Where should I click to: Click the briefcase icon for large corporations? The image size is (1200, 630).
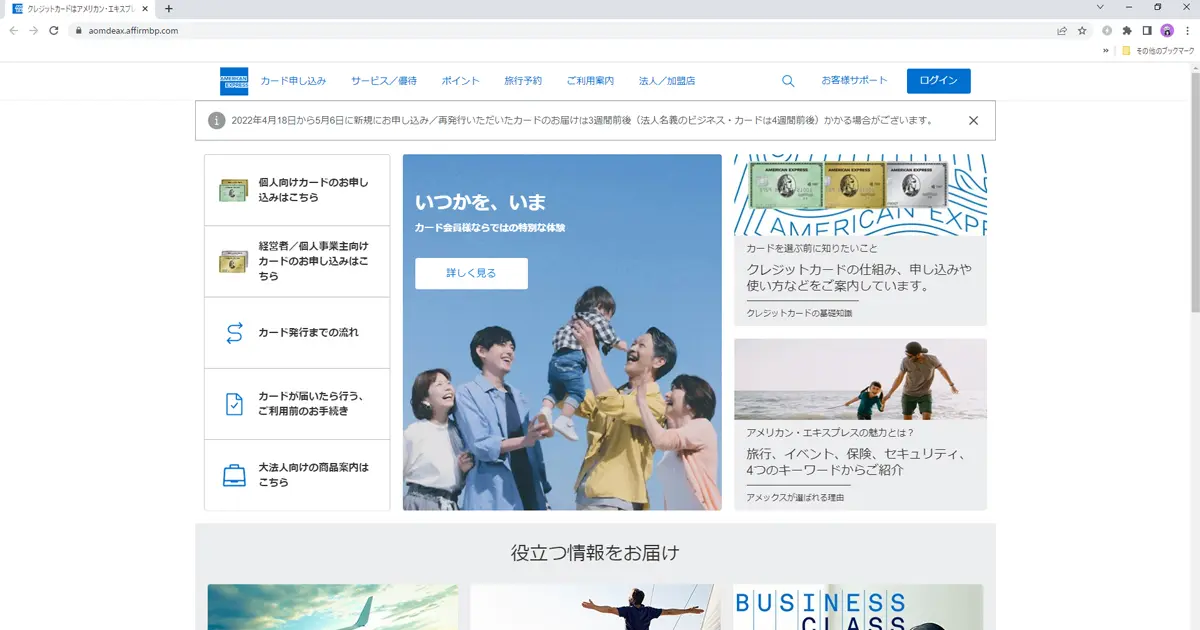point(234,475)
